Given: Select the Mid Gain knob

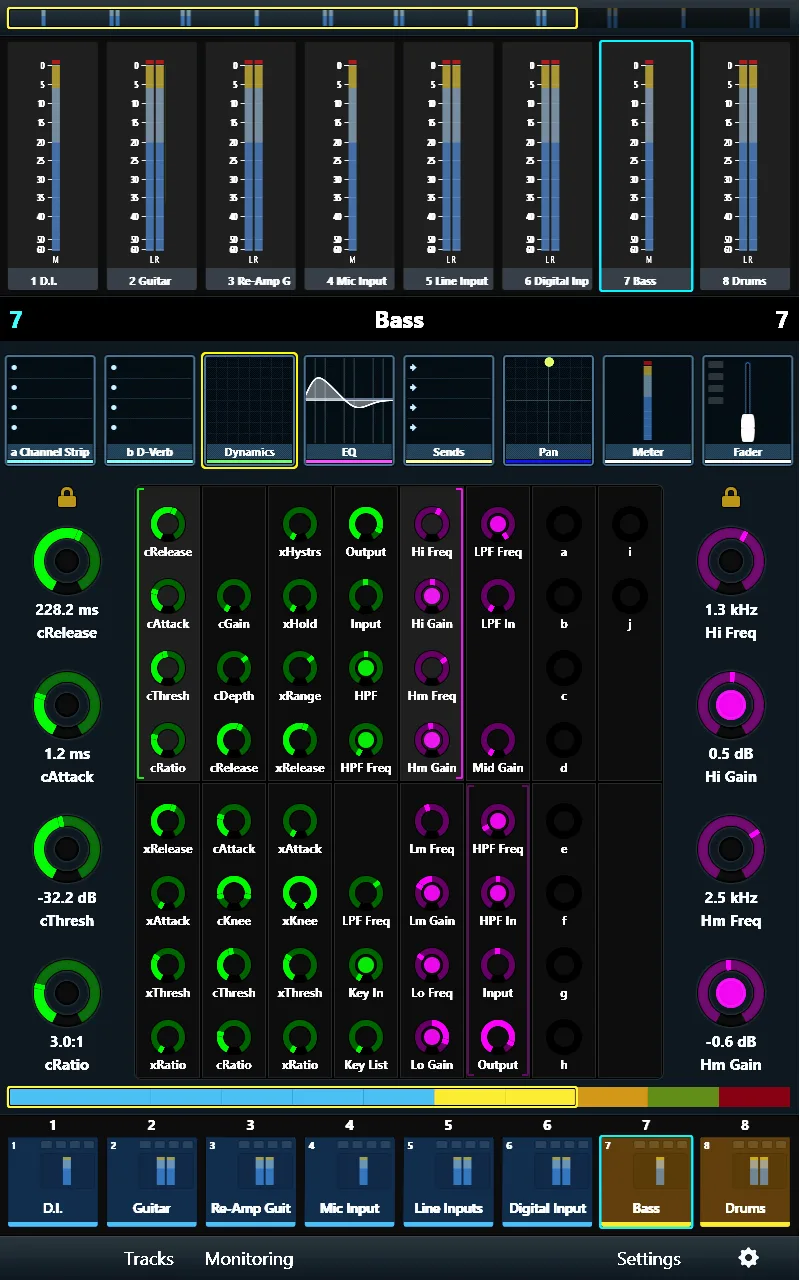Looking at the screenshot, I should (498, 740).
